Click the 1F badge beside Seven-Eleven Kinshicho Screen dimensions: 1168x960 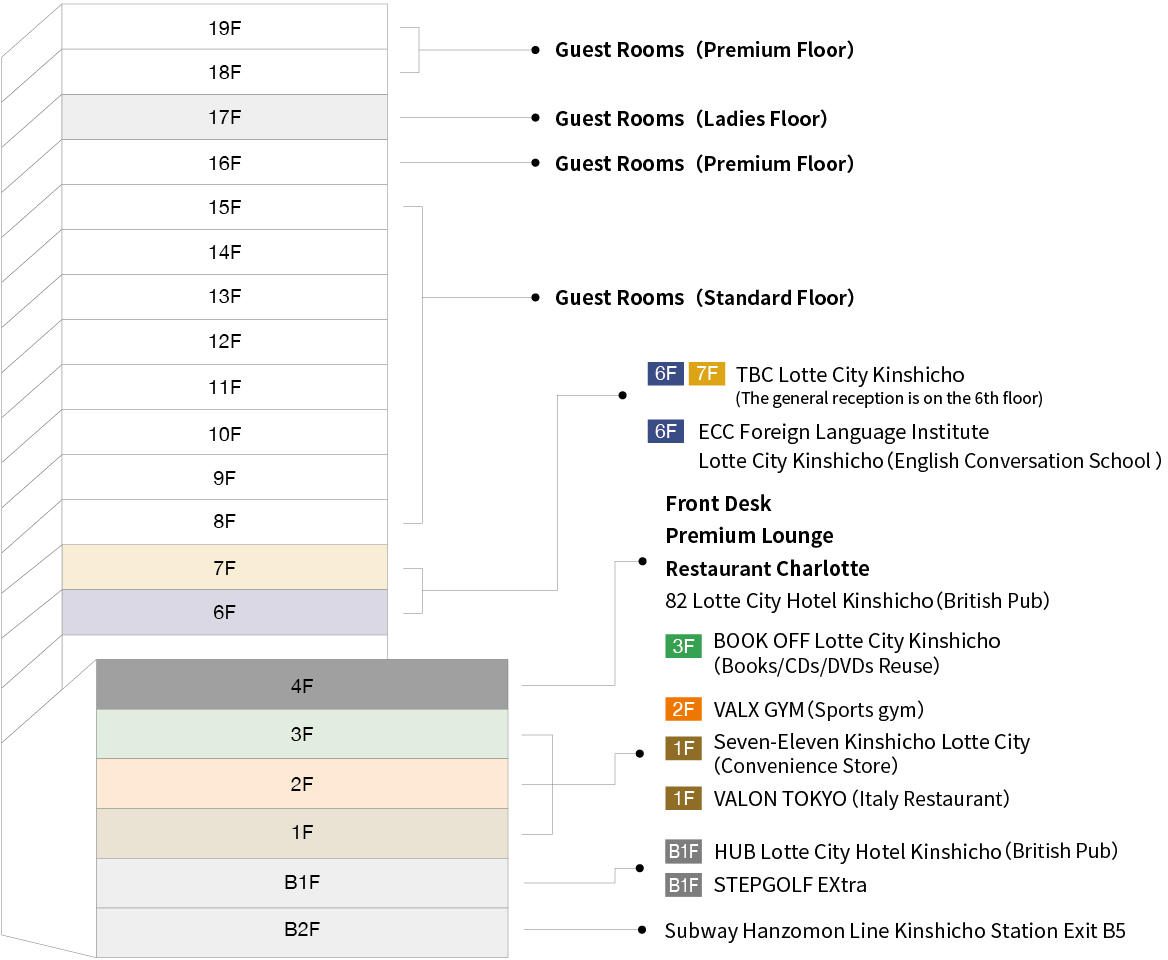point(683,748)
